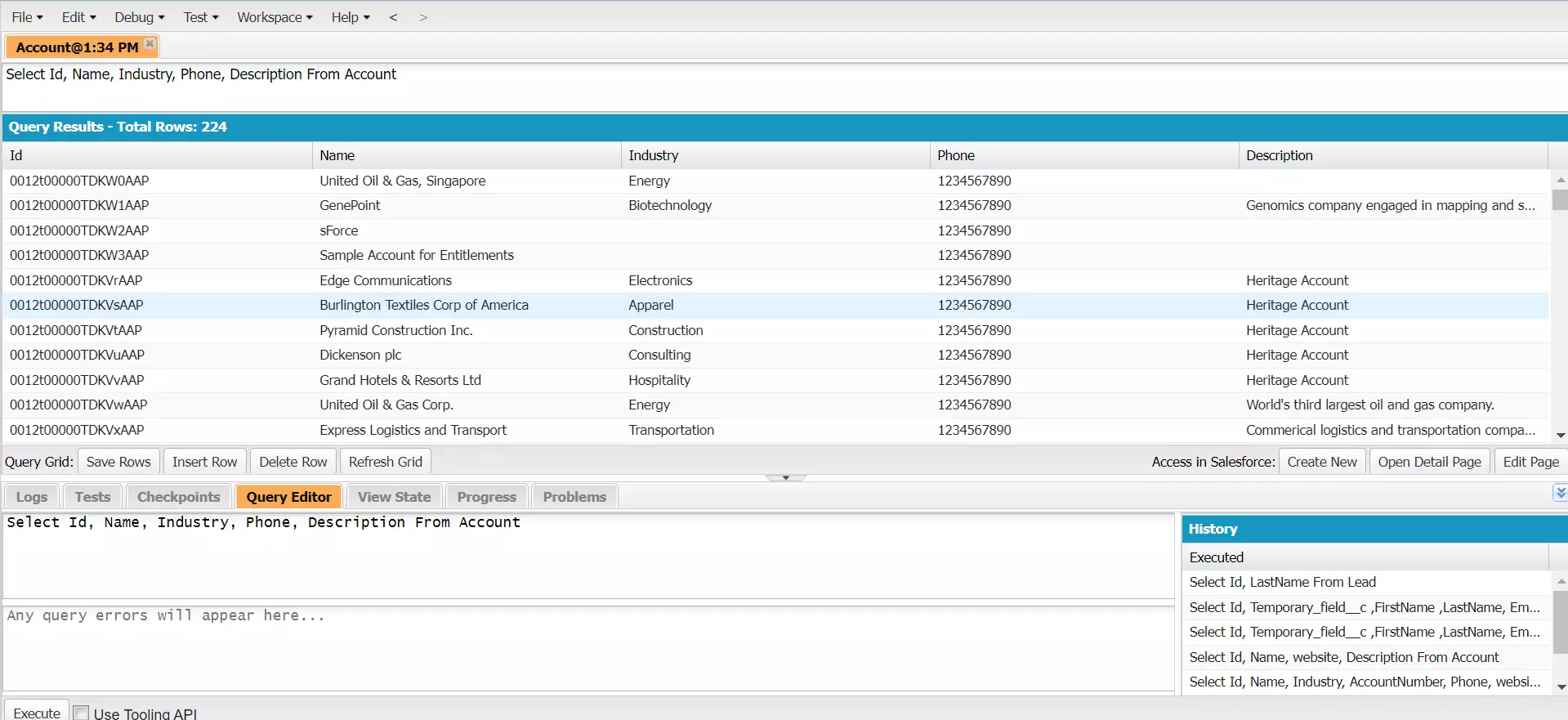Close the Account@1:34 PM tab
Screen dimensions: 1568x720
150,44
